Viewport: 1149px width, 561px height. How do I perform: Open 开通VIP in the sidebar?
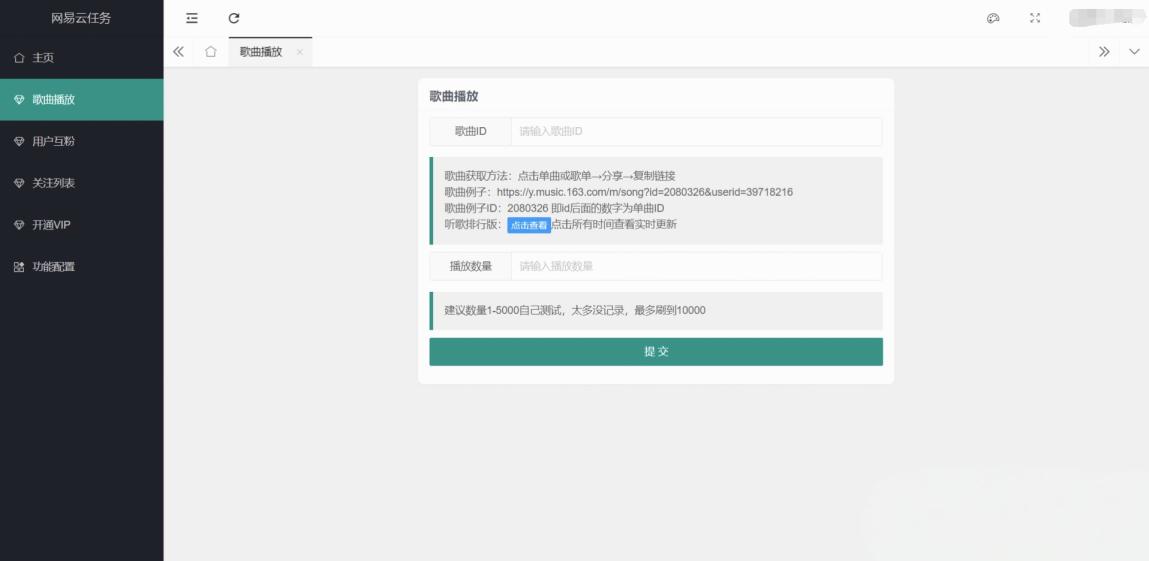81,225
